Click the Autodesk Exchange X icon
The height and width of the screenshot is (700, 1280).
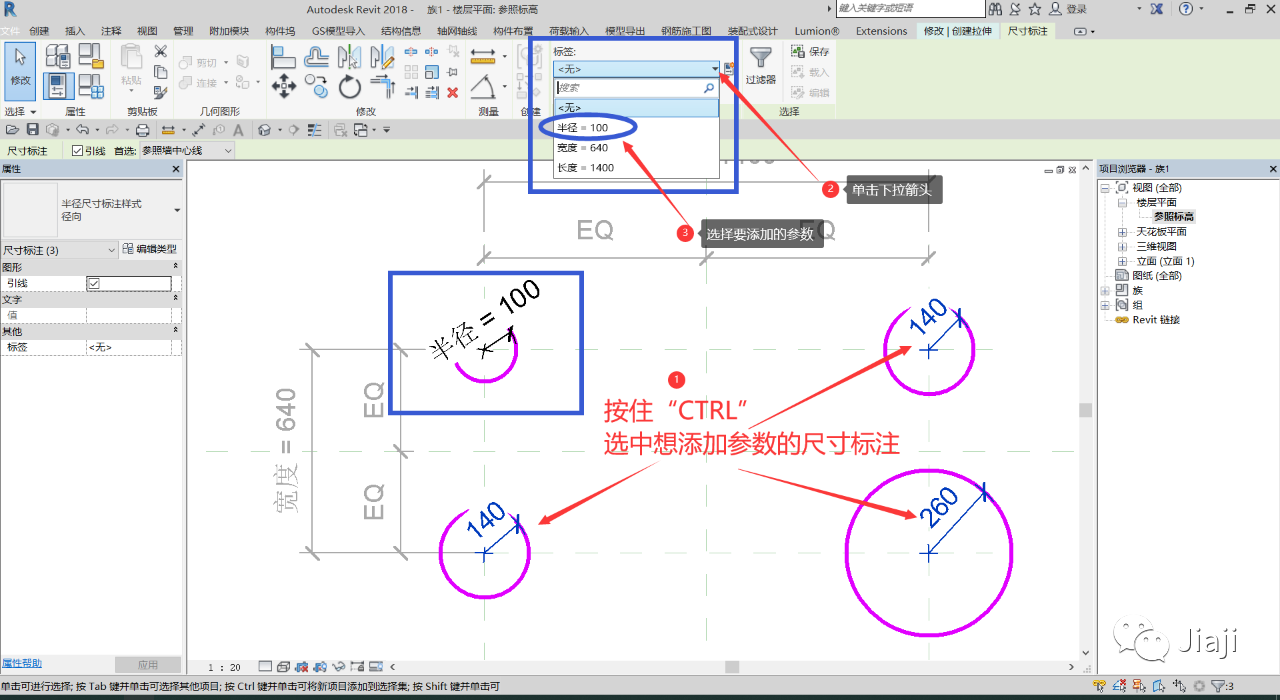(x=1156, y=8)
